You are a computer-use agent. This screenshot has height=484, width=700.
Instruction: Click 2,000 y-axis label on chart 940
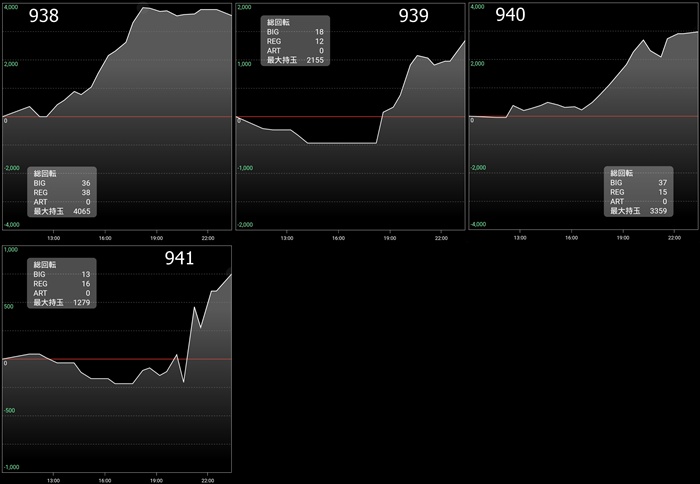click(477, 63)
